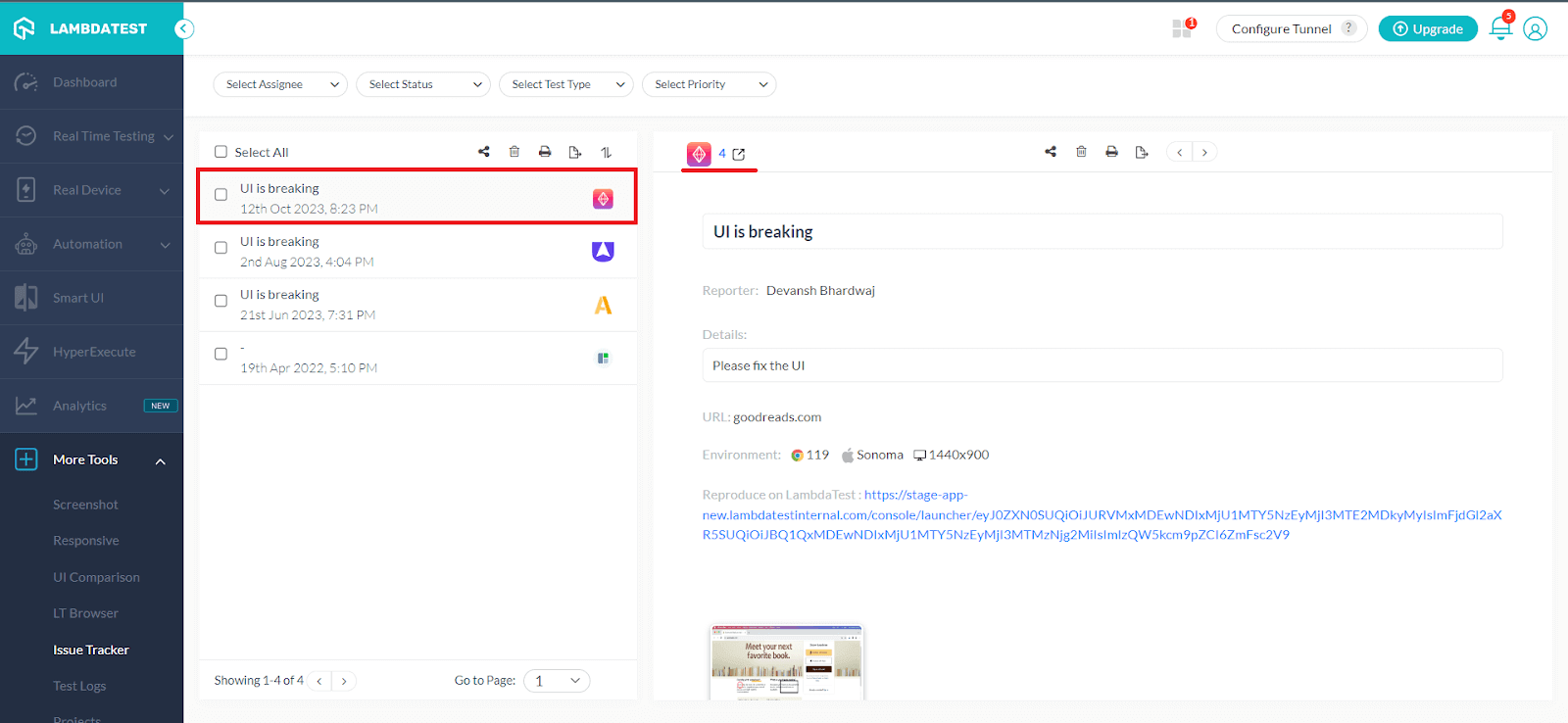Go to previous page of issue list
This screenshot has height=723, width=1568.
tap(319, 681)
